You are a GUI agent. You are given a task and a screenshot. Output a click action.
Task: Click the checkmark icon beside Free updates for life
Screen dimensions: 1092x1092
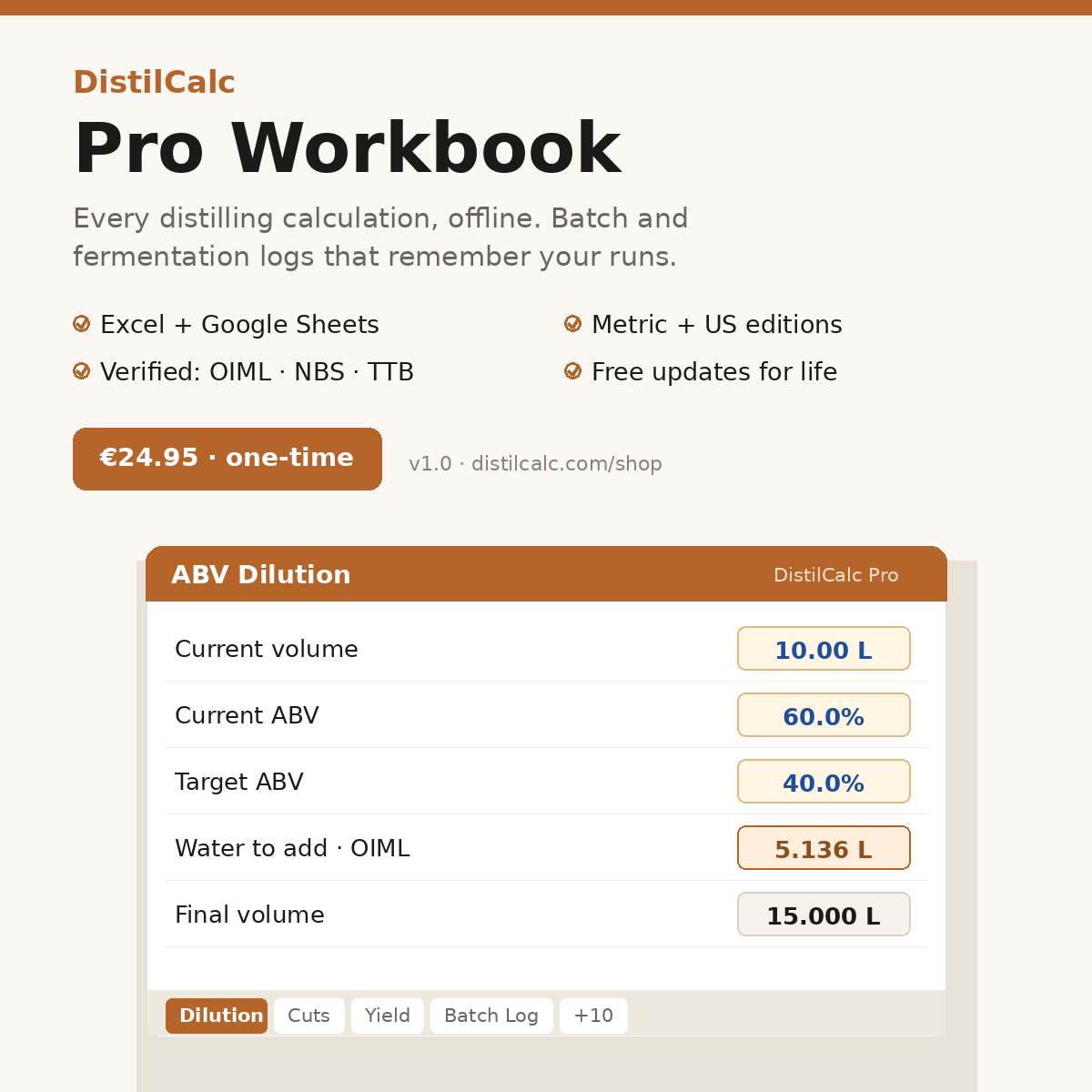click(x=572, y=371)
